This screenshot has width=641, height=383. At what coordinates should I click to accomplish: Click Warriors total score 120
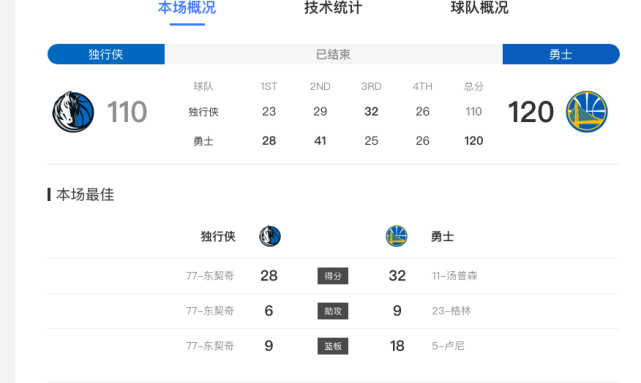531,112
